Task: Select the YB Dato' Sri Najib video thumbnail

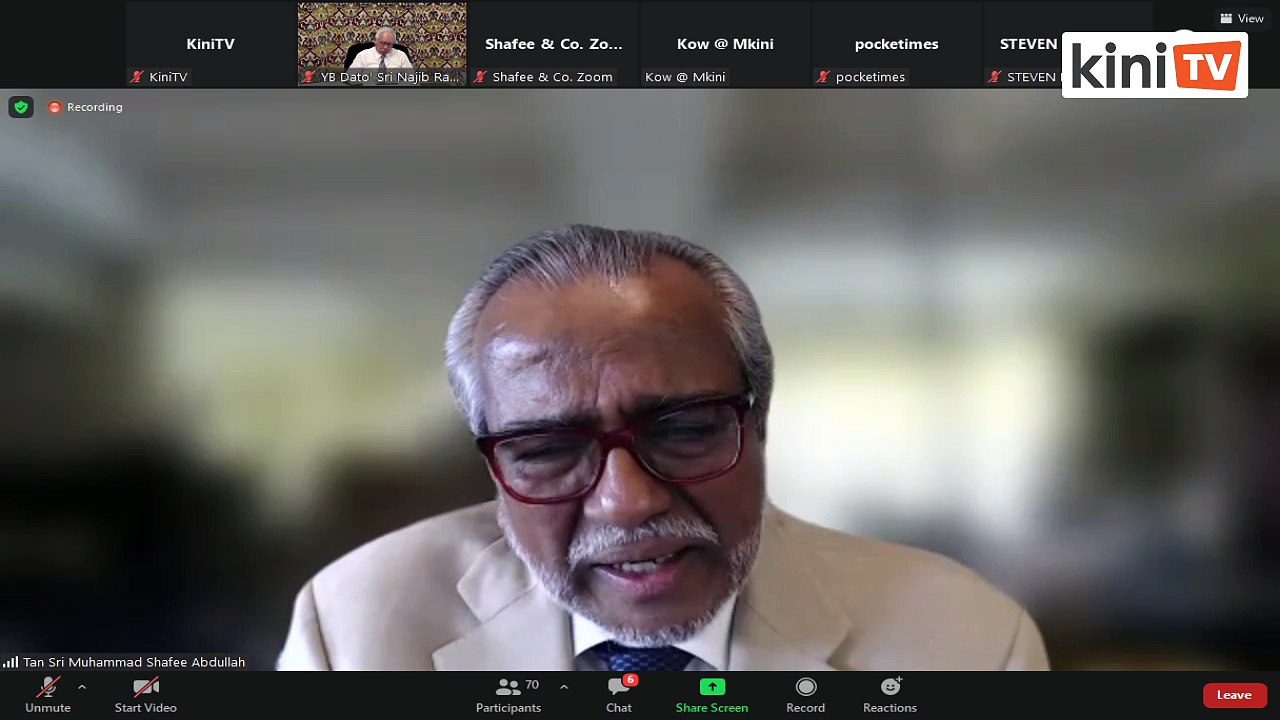Action: coord(382,45)
